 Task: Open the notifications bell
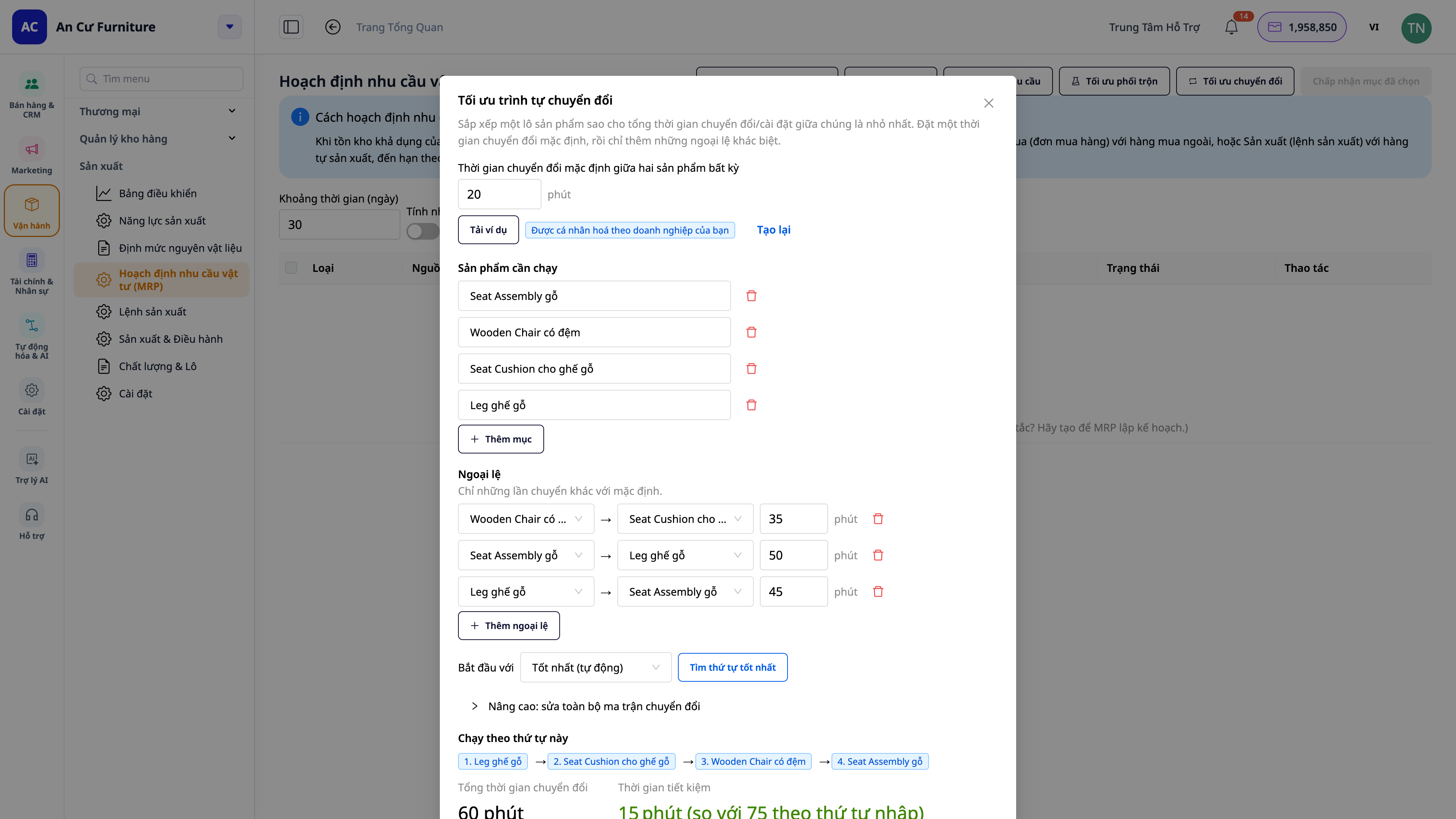click(x=1232, y=27)
